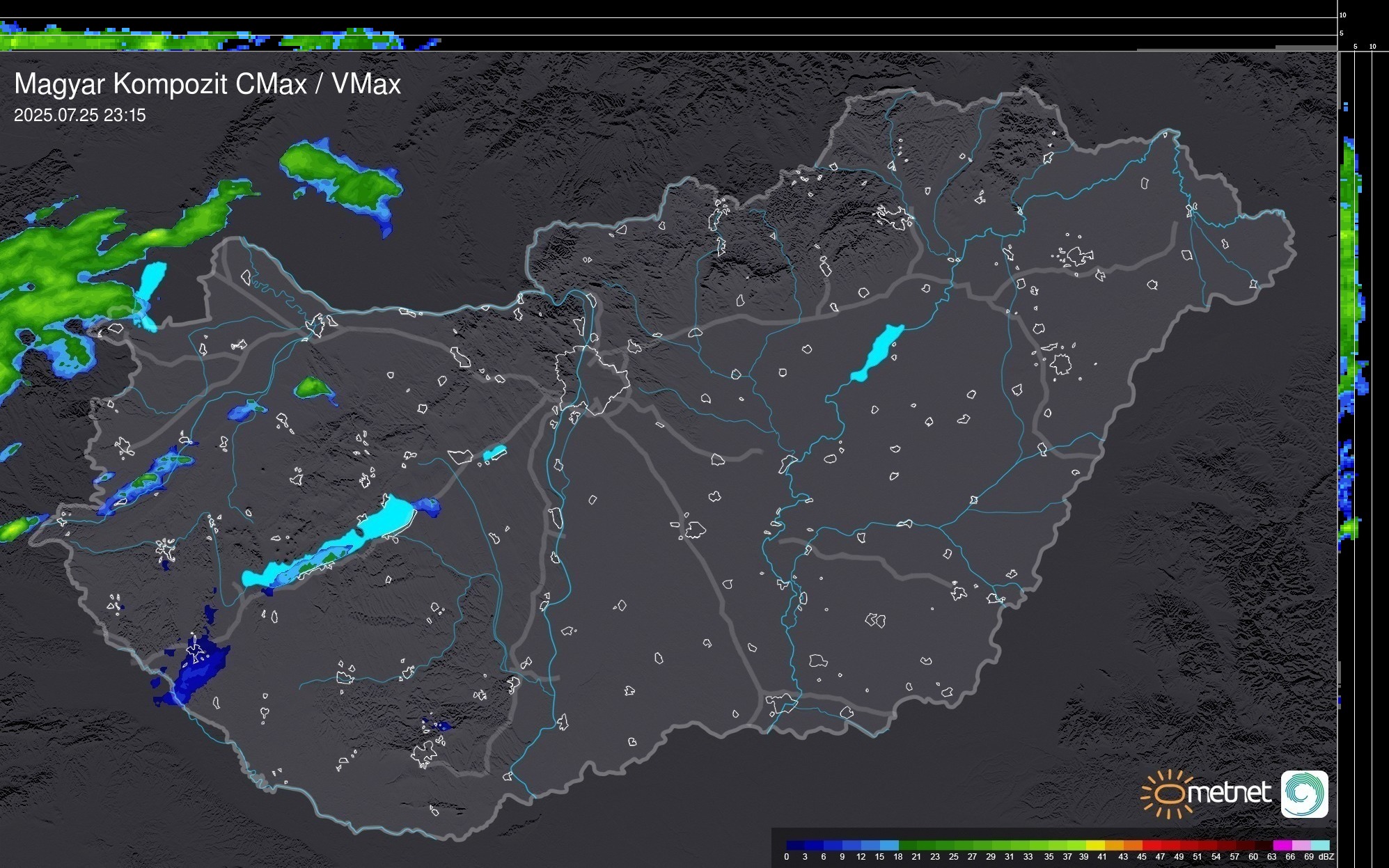
Task: Click the green radar echo at the top, north of Lake Fertő
Action: point(341,176)
